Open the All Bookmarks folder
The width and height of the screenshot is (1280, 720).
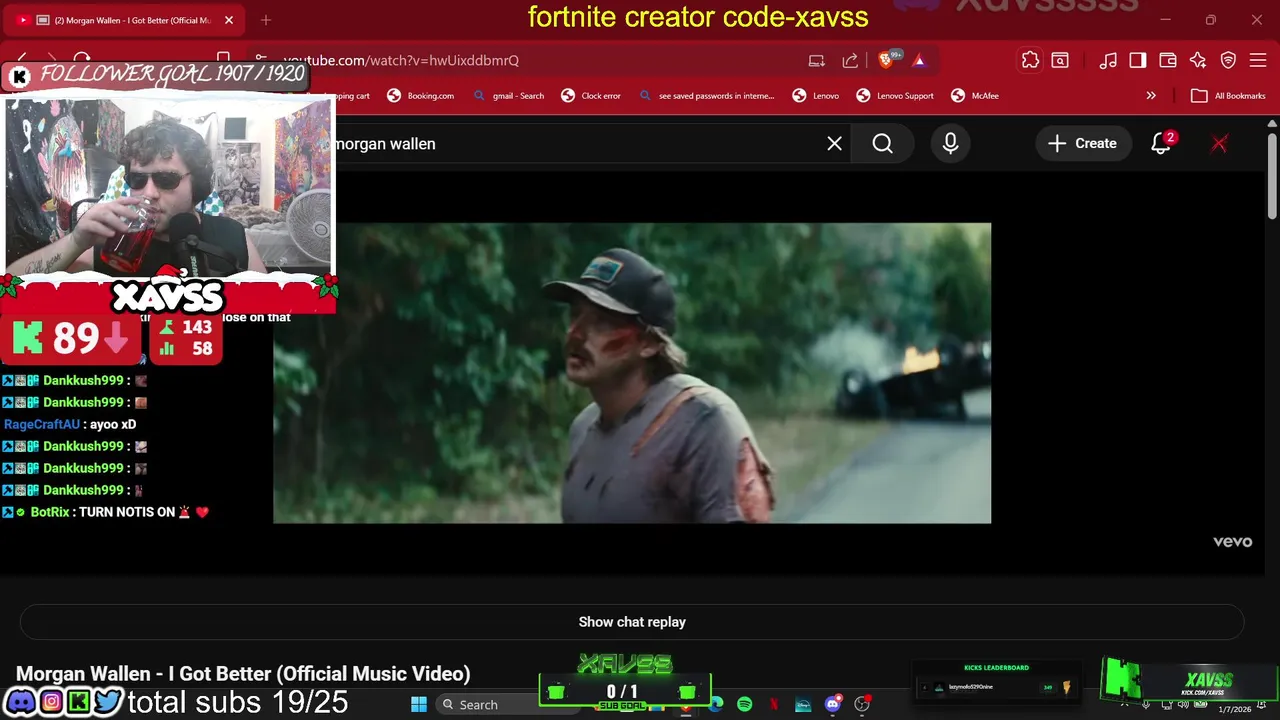pyautogui.click(x=1229, y=96)
